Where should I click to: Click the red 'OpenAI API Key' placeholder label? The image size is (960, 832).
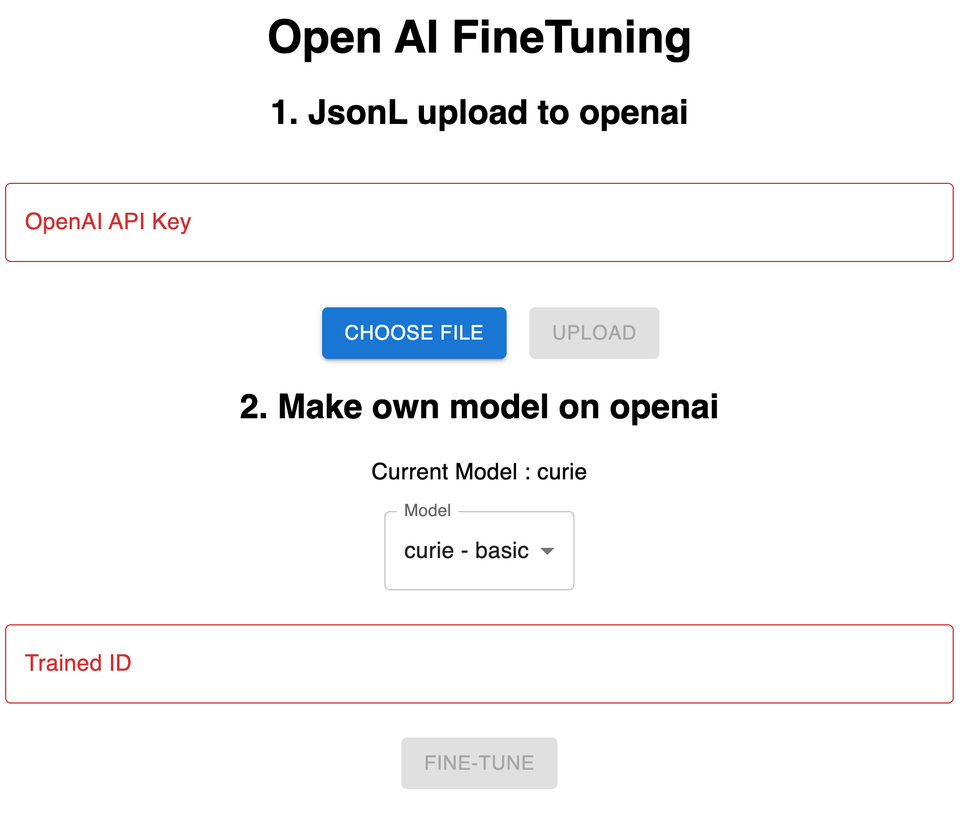(108, 222)
